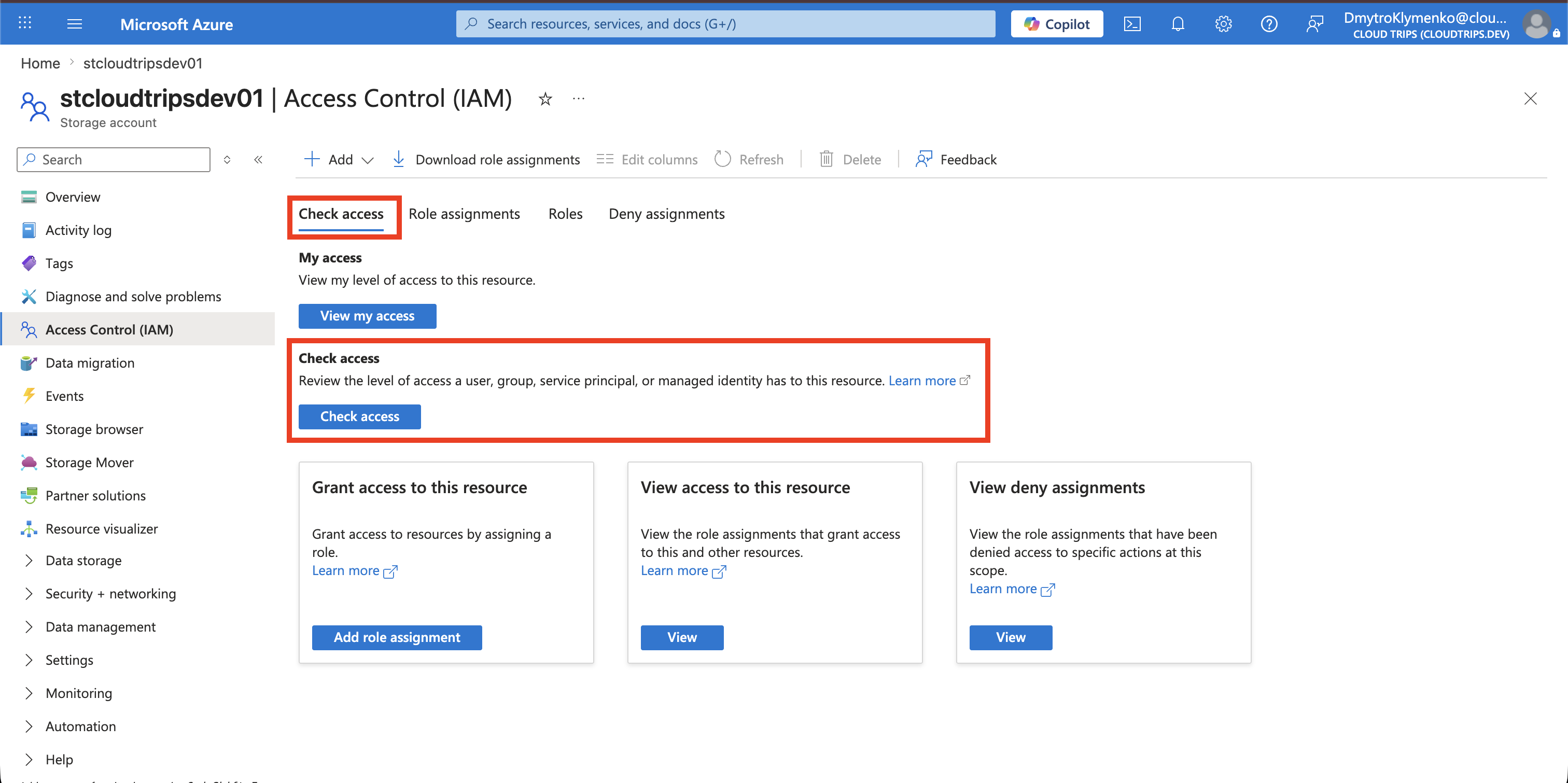
Task: Collapse the sidebar with double chevron
Action: coord(258,160)
